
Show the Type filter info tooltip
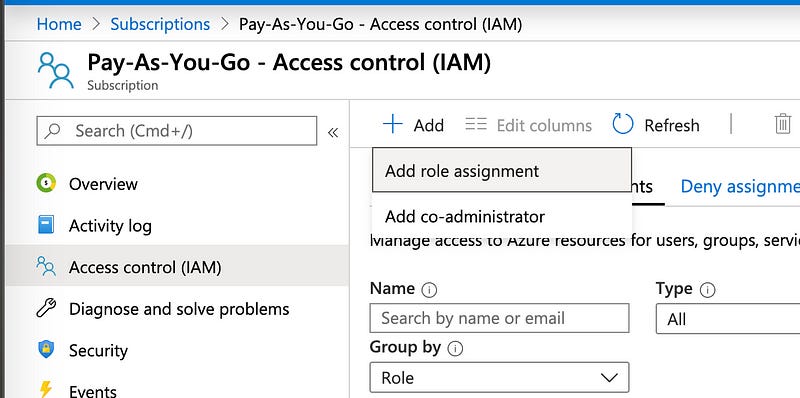(x=707, y=290)
